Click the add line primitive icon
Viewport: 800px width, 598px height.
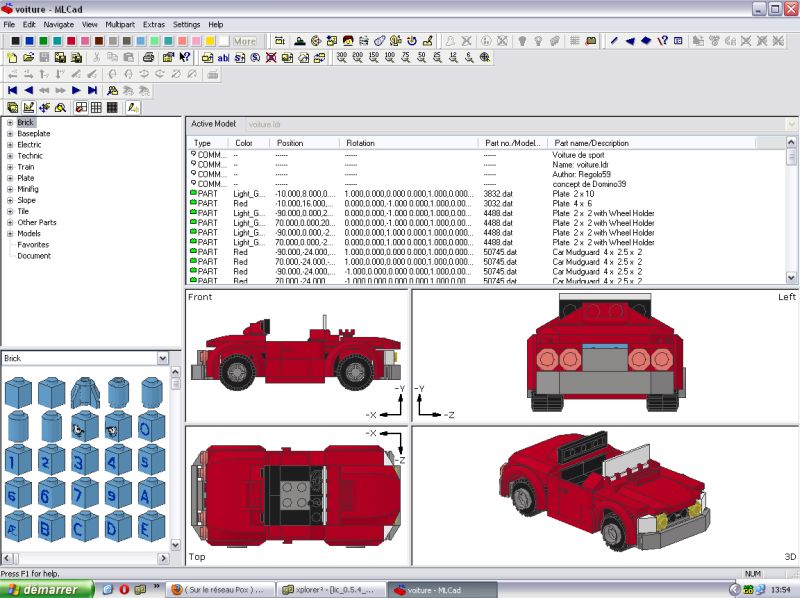(614, 41)
